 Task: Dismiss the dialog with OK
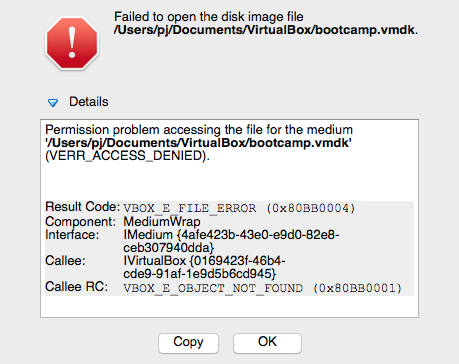[267, 343]
